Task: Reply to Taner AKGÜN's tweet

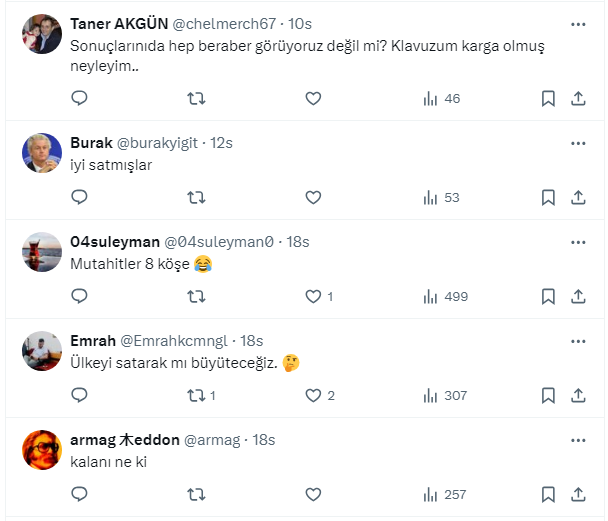Action: point(80,98)
